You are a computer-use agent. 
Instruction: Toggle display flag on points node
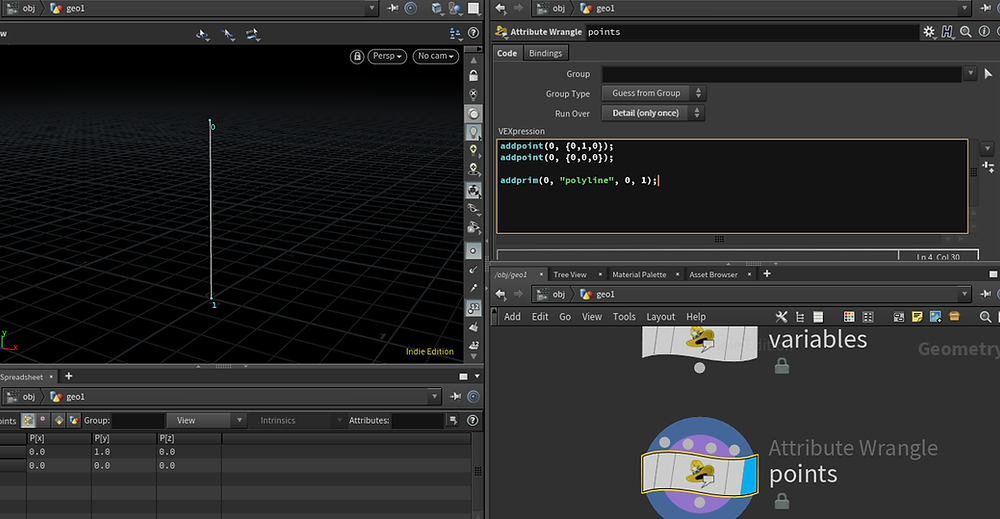point(749,473)
